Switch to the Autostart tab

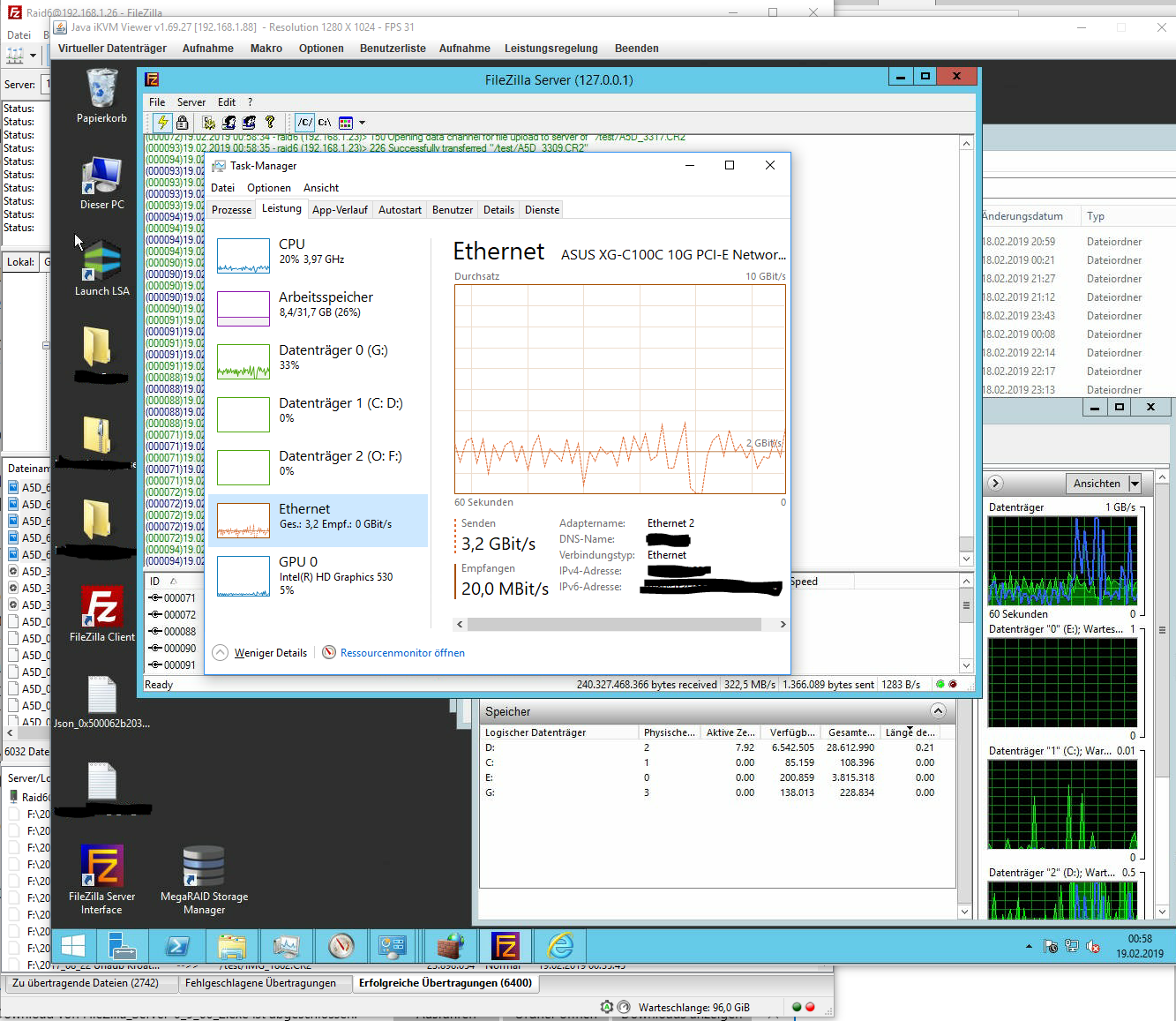(400, 210)
